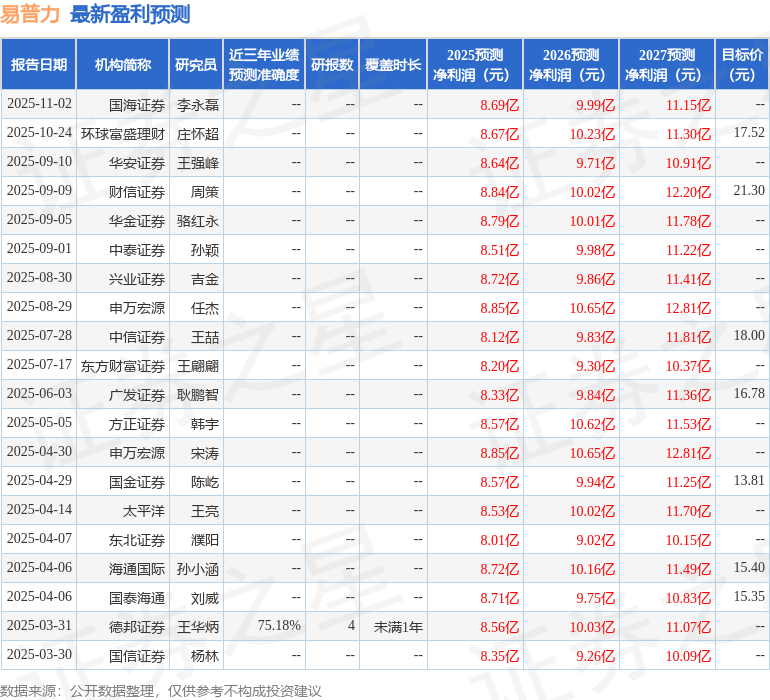Image resolution: width=770 pixels, height=700 pixels.
Task: Click date 2025-03-30
Action: pos(39,654)
